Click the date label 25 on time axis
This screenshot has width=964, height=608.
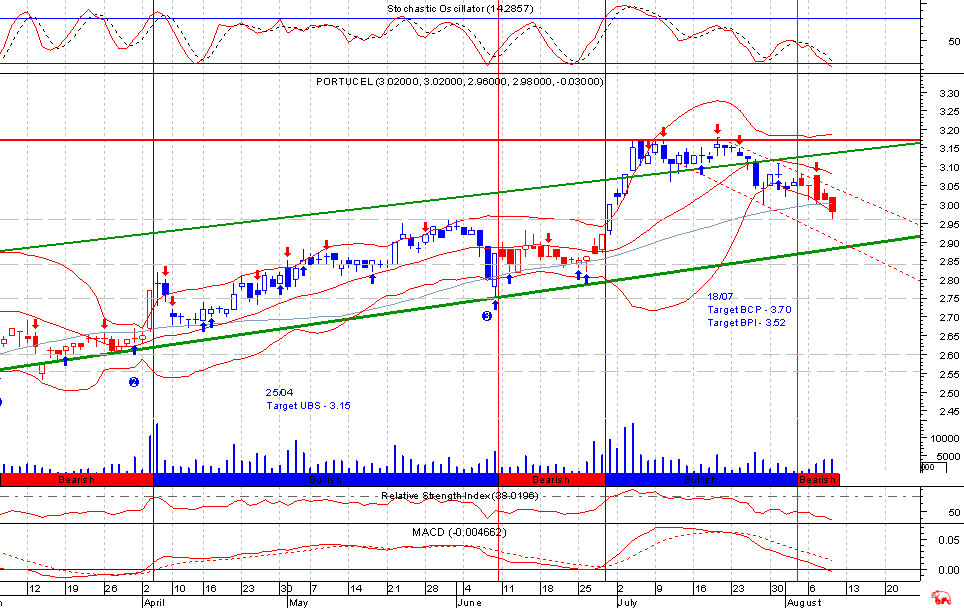585,589
